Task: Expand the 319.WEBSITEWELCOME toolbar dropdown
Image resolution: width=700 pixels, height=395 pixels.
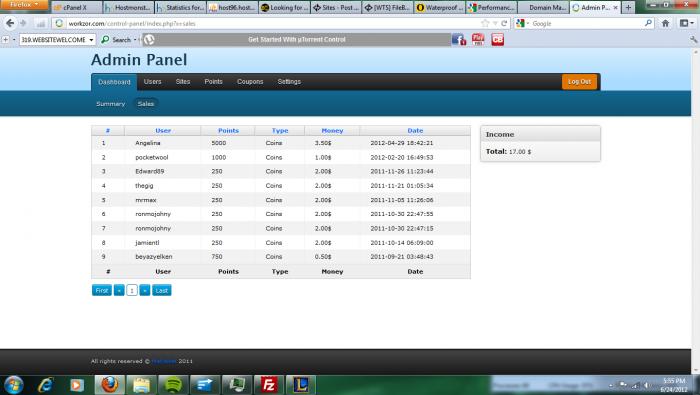Action: point(91,40)
